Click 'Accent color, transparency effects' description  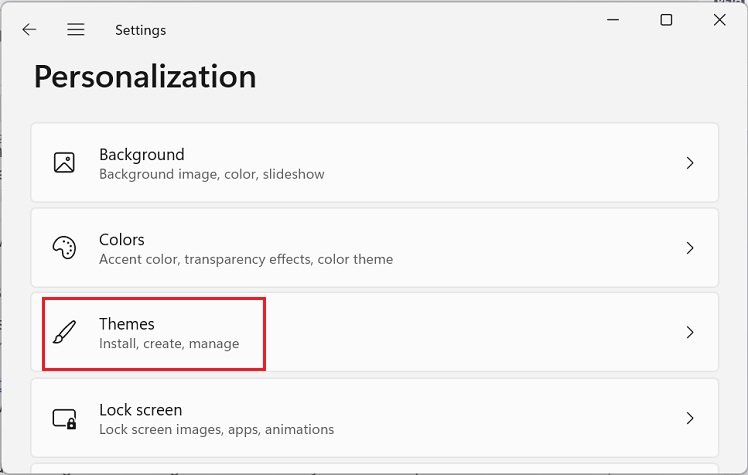pos(246,259)
